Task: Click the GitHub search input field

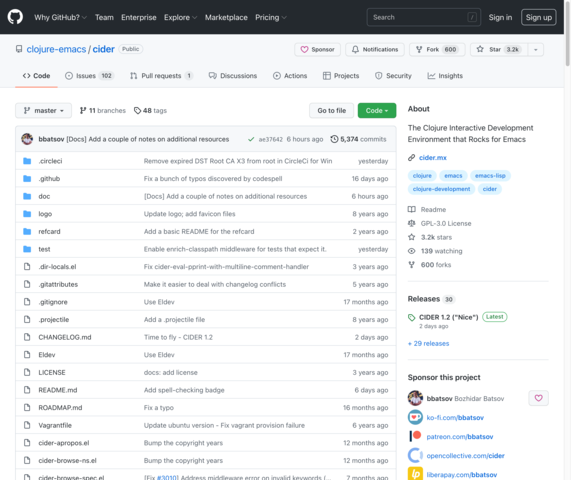Action: 424,17
